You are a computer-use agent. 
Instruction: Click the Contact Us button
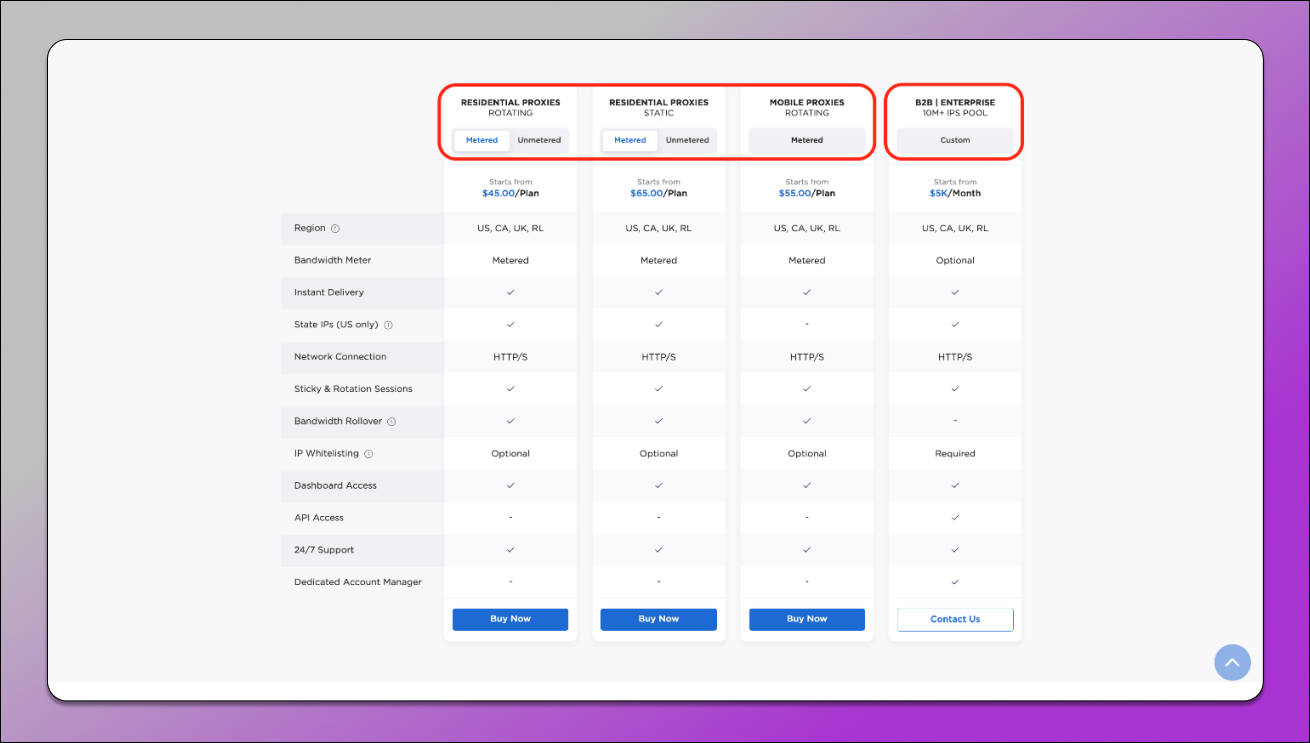coord(955,619)
